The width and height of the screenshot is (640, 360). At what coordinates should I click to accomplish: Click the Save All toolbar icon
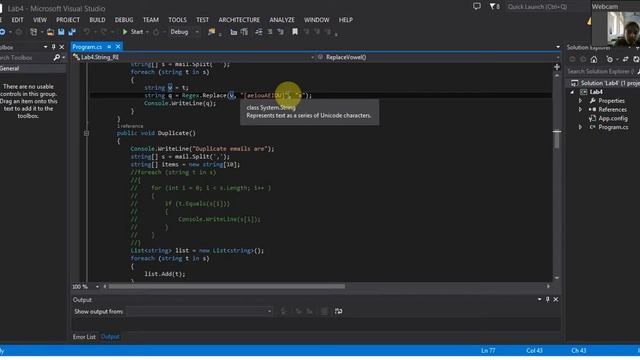(x=72, y=32)
